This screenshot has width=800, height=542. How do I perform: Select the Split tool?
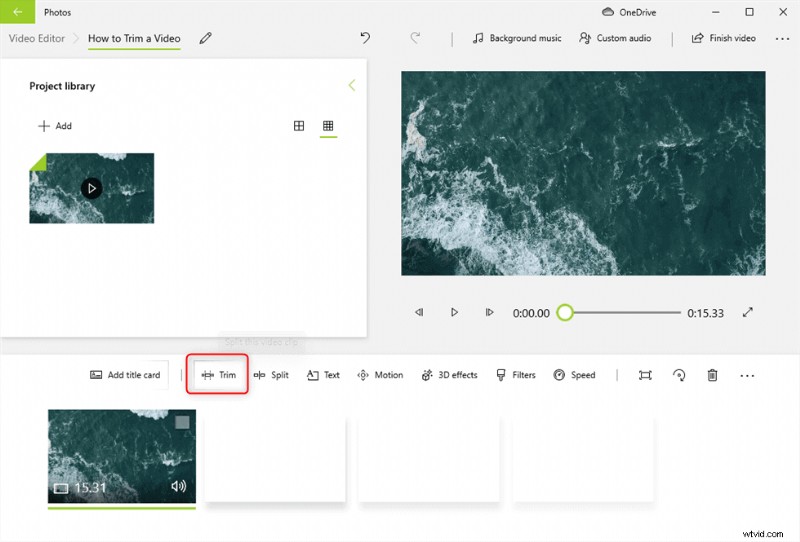click(271, 375)
